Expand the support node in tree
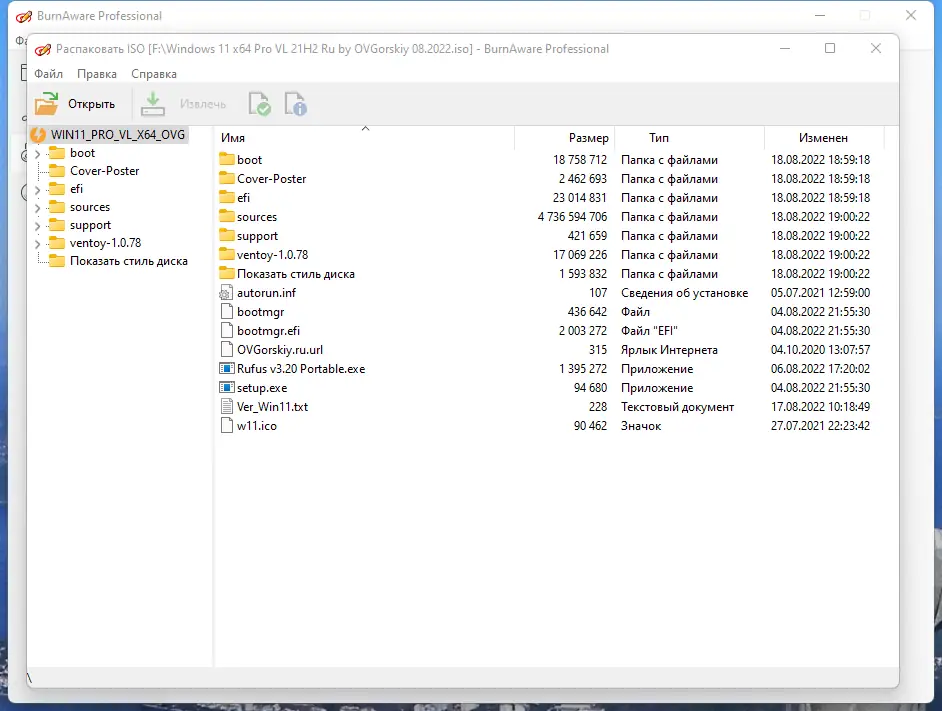 click(x=37, y=226)
